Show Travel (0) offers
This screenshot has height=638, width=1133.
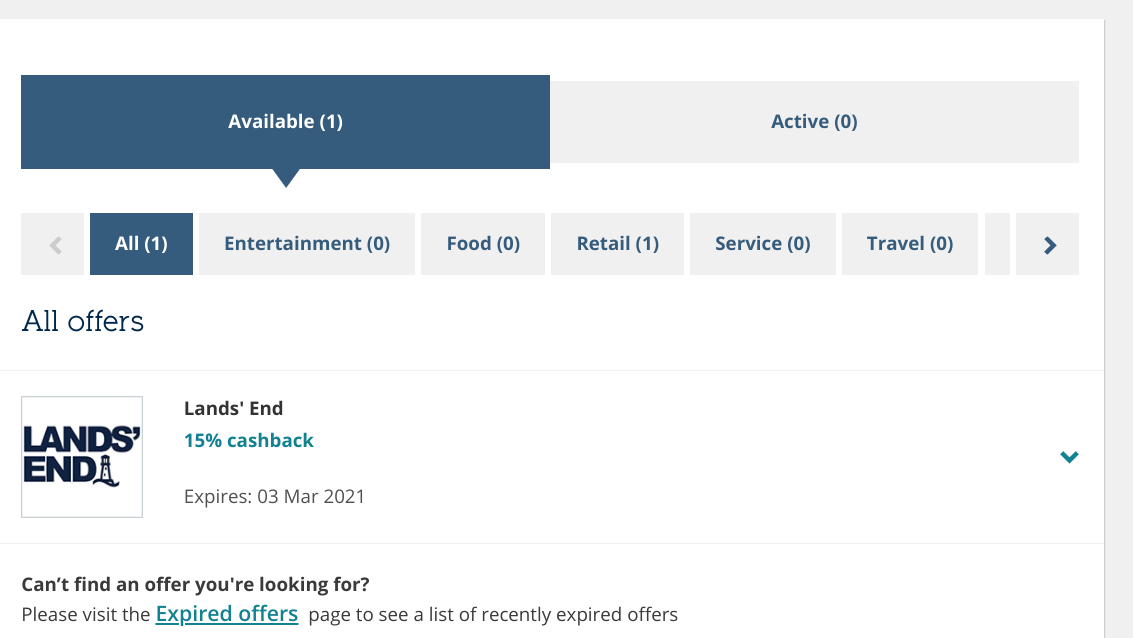(910, 244)
